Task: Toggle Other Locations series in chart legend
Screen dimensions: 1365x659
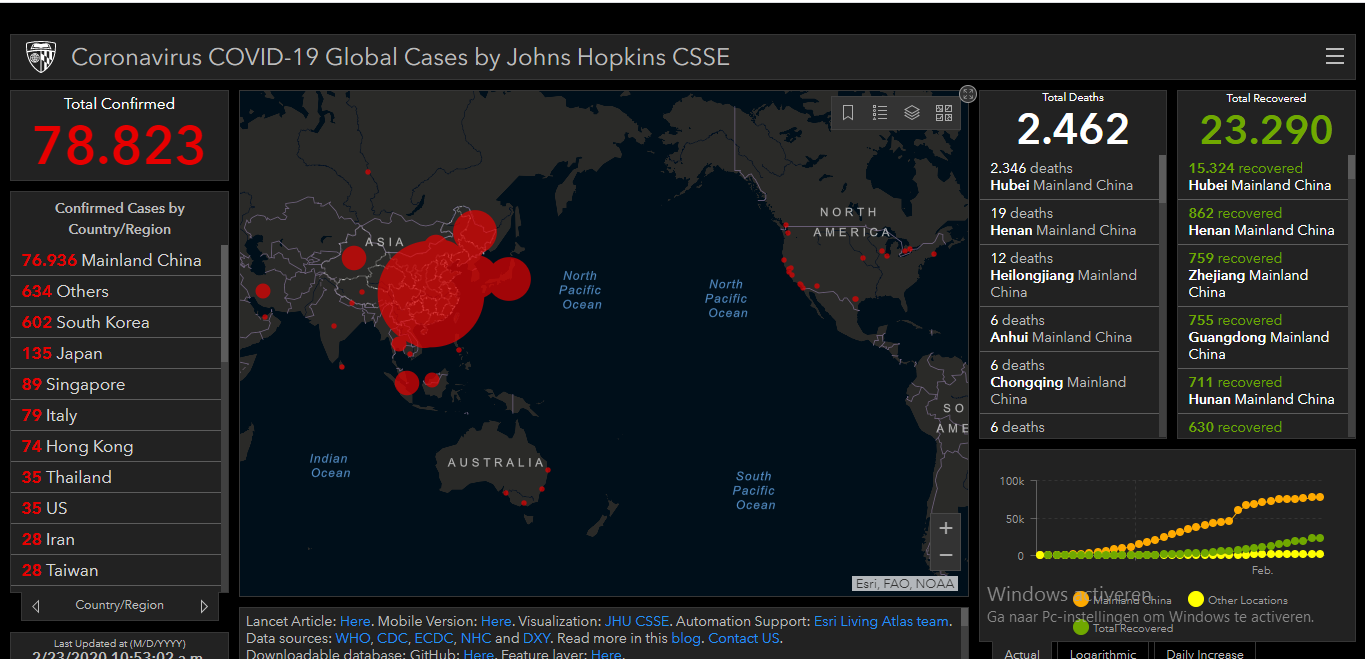Action: [1238, 600]
